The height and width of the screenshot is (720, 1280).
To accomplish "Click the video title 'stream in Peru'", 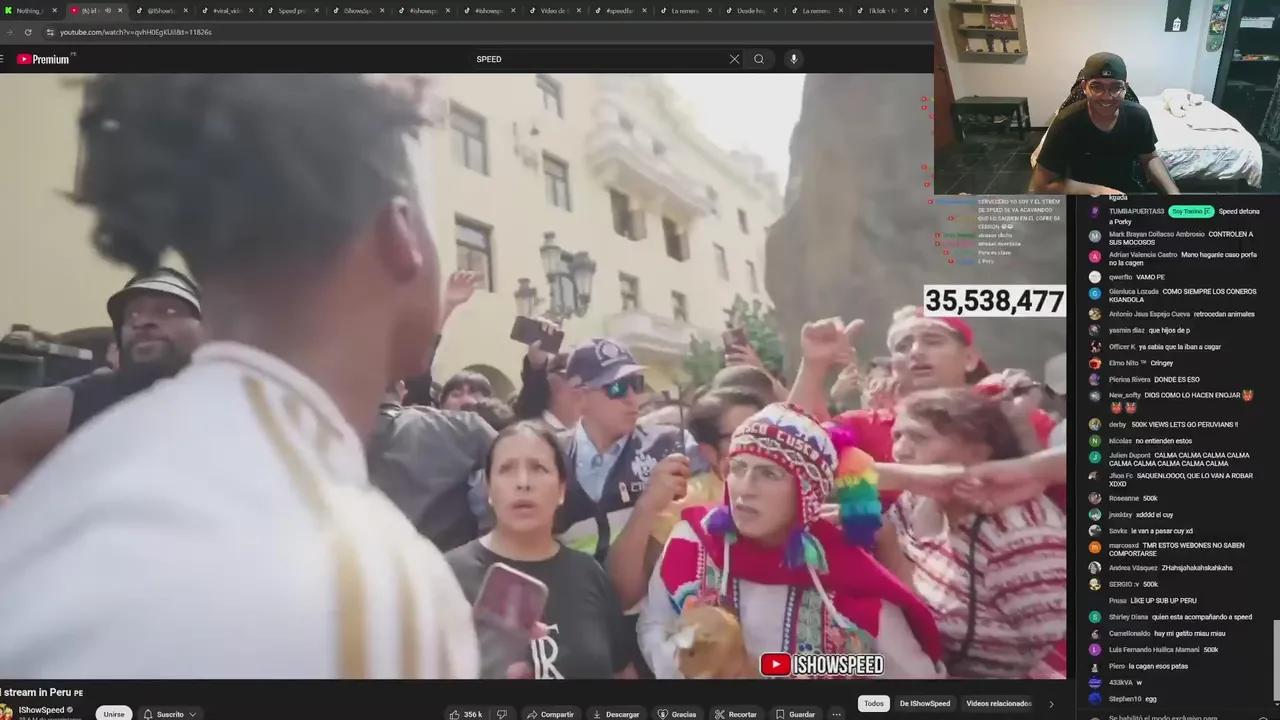I will [40, 692].
